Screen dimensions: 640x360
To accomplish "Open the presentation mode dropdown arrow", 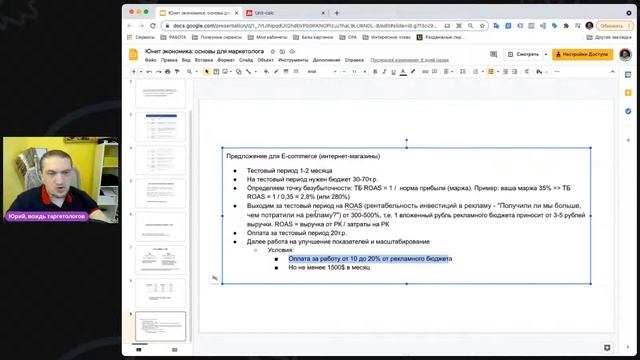I will pyautogui.click(x=546, y=54).
